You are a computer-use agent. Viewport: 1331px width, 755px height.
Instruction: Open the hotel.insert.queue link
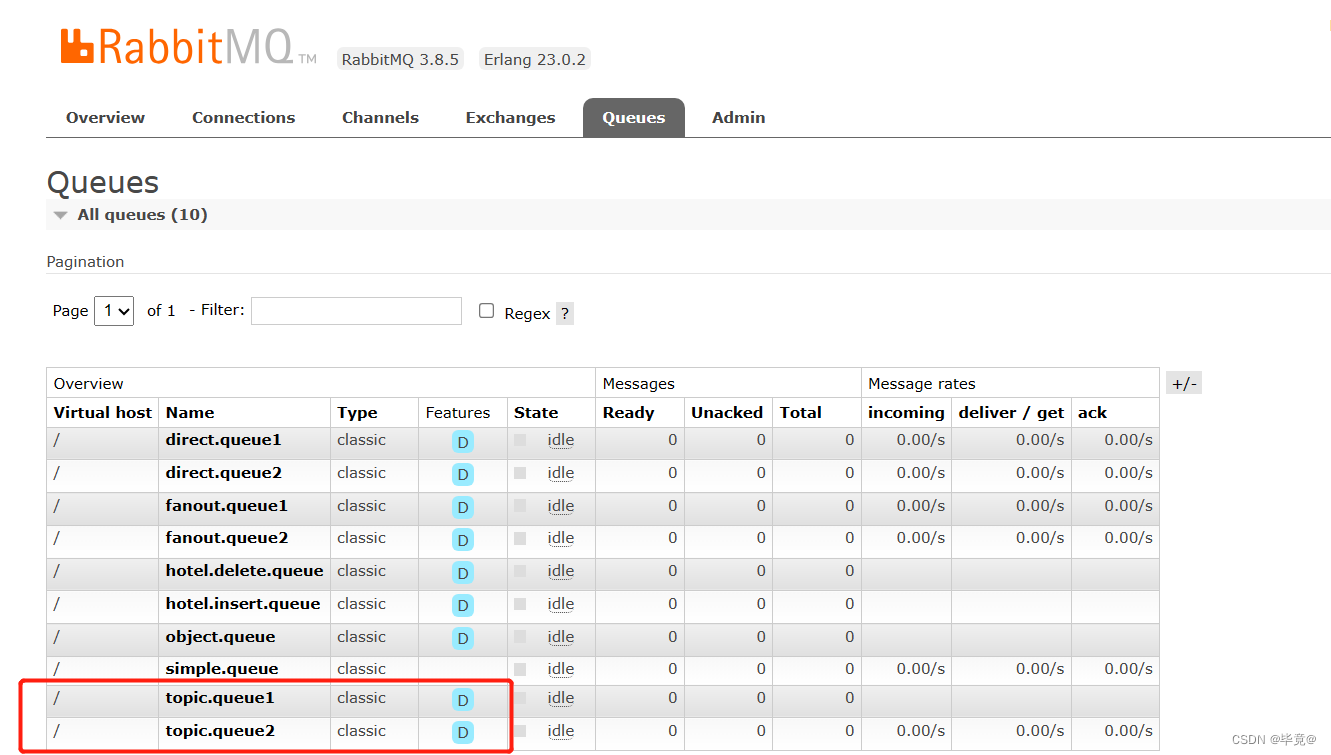pos(243,604)
